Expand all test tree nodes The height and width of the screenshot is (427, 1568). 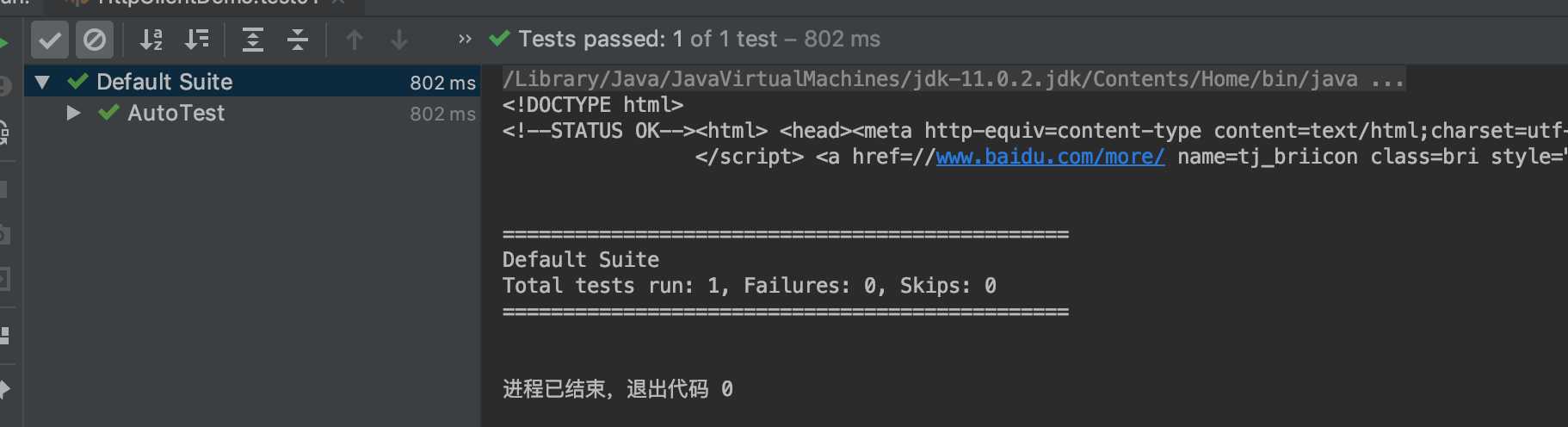pos(253,40)
